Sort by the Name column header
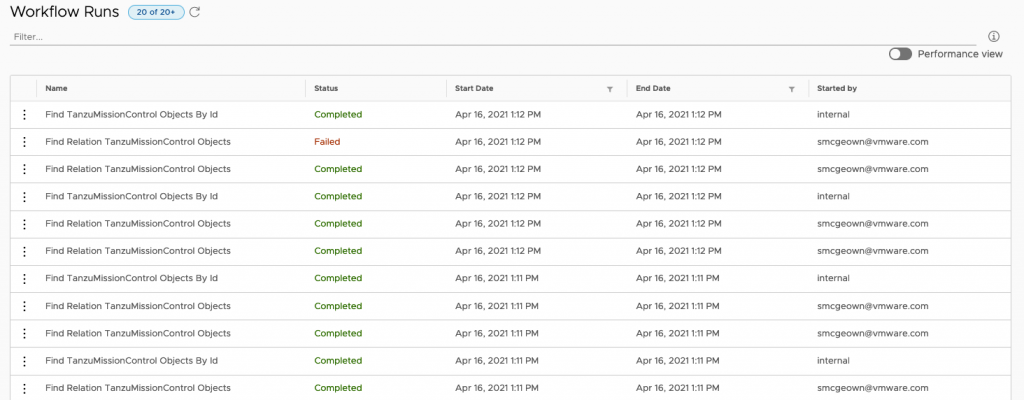 tap(57, 89)
